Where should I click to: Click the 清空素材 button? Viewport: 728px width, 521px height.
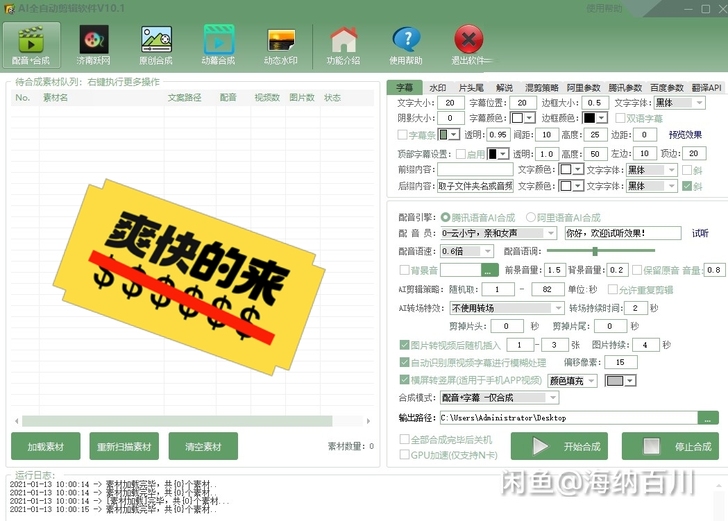tap(203, 446)
